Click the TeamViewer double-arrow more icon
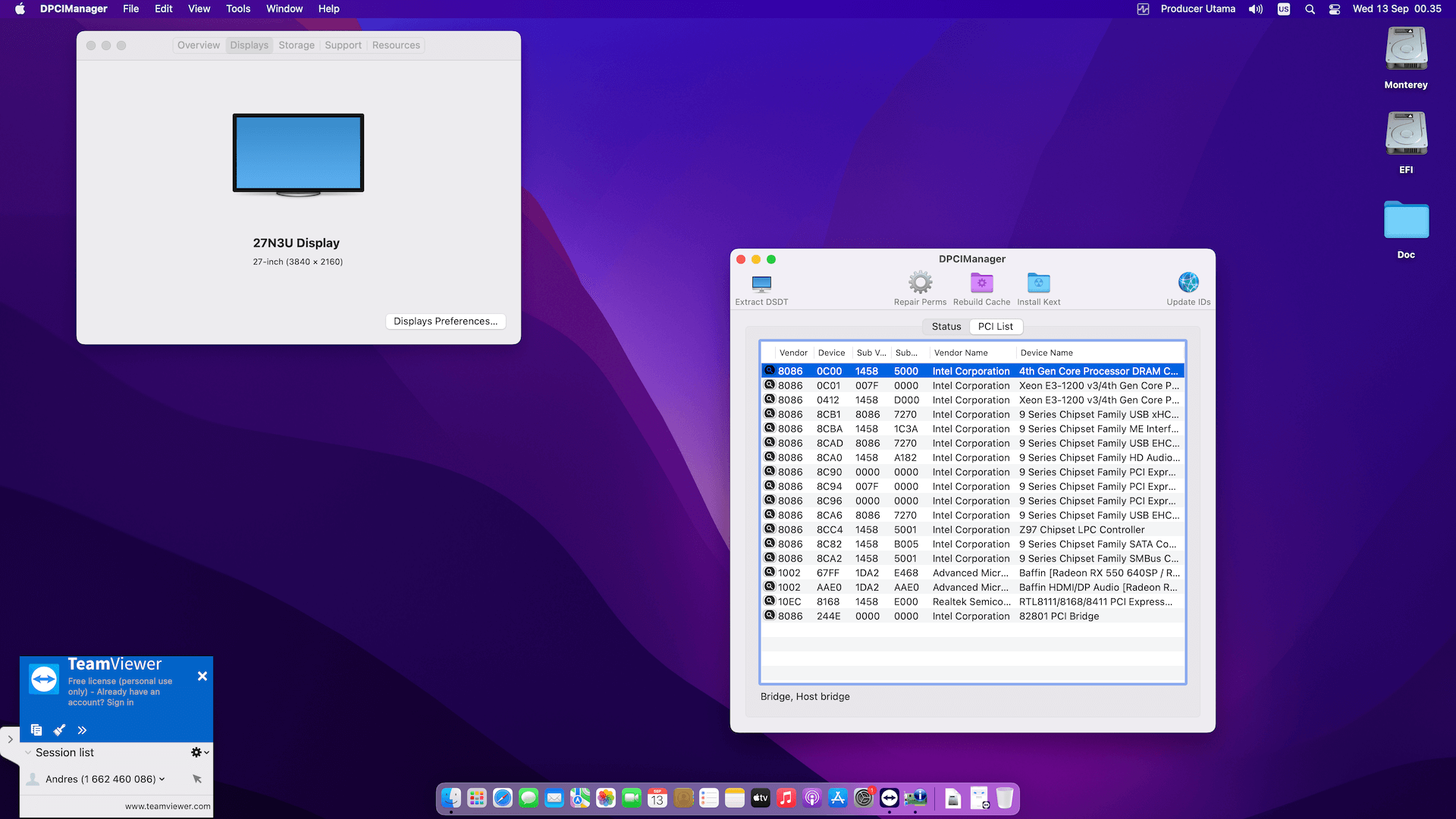Viewport: 1456px width, 819px height. point(82,730)
